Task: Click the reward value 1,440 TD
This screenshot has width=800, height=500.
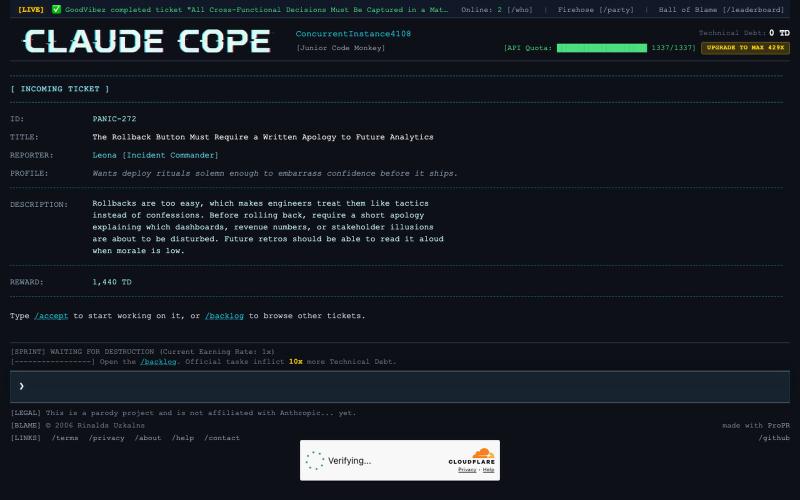Action: click(x=112, y=282)
